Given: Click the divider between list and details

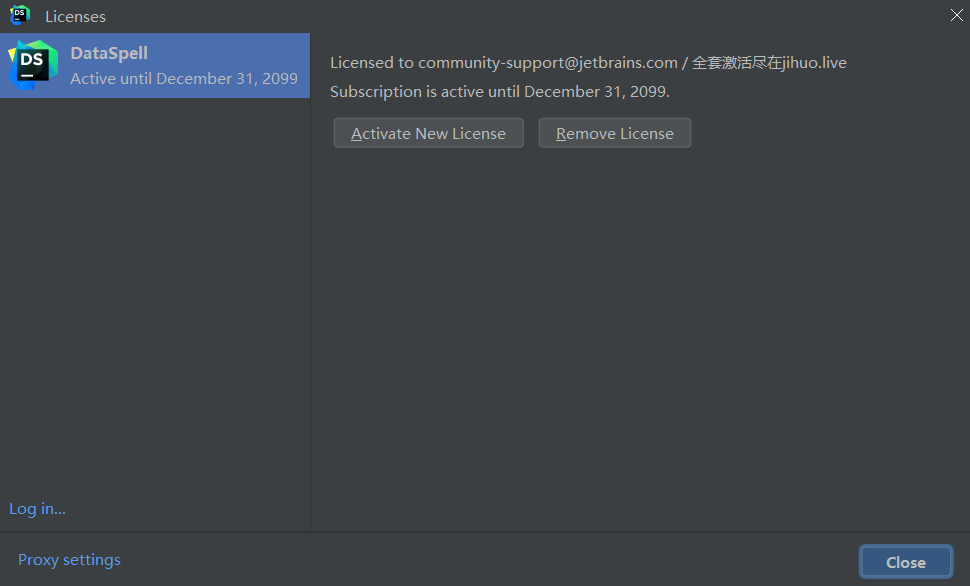Looking at the screenshot, I should click(310, 300).
